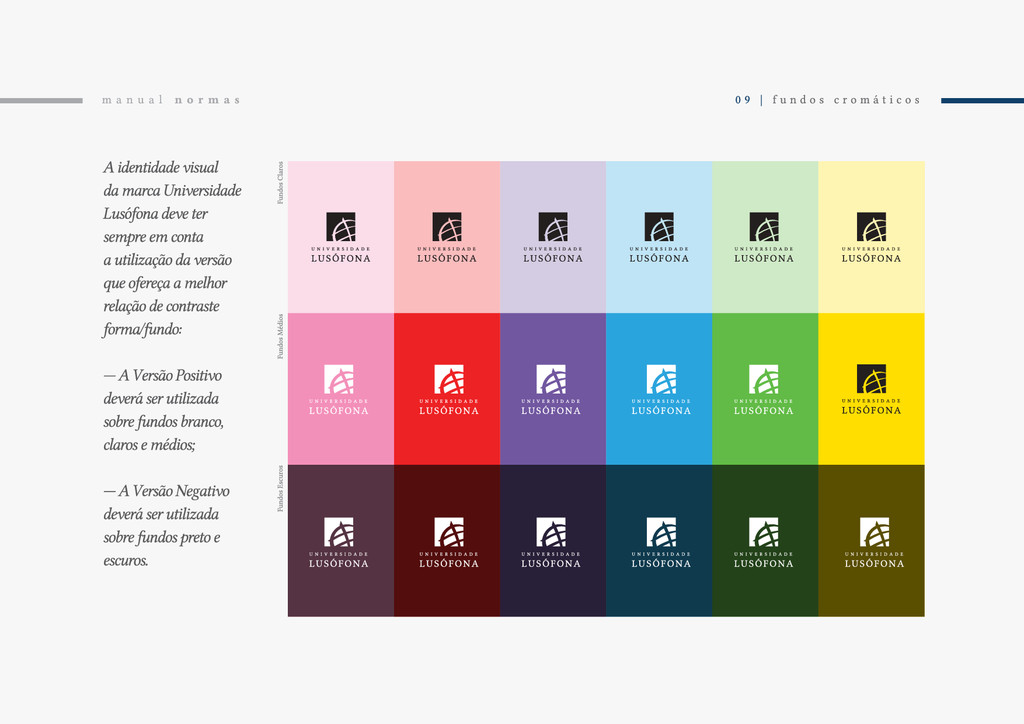
Task: Click the line 'claros e médios;'
Action: click(150, 445)
